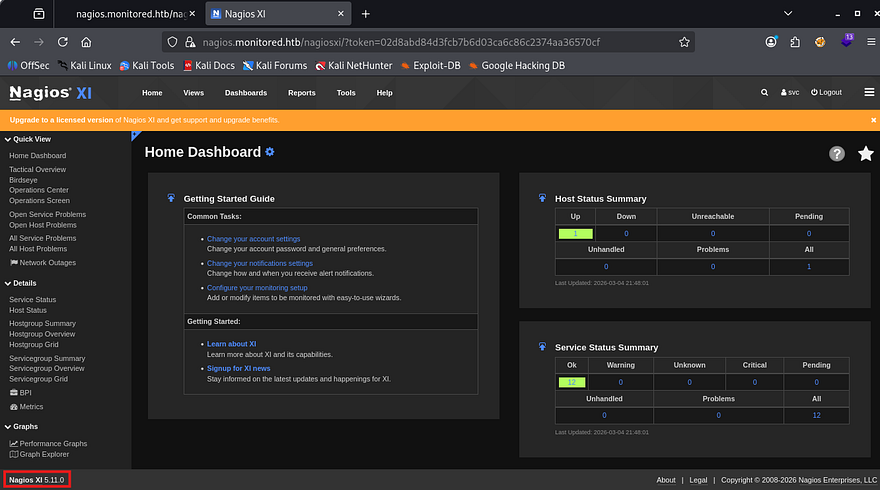Collapse the Quick View sidebar section

click(x=31, y=139)
